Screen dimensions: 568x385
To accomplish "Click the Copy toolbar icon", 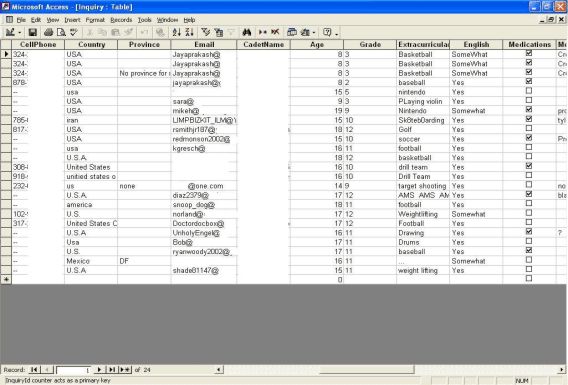I will [103, 33].
